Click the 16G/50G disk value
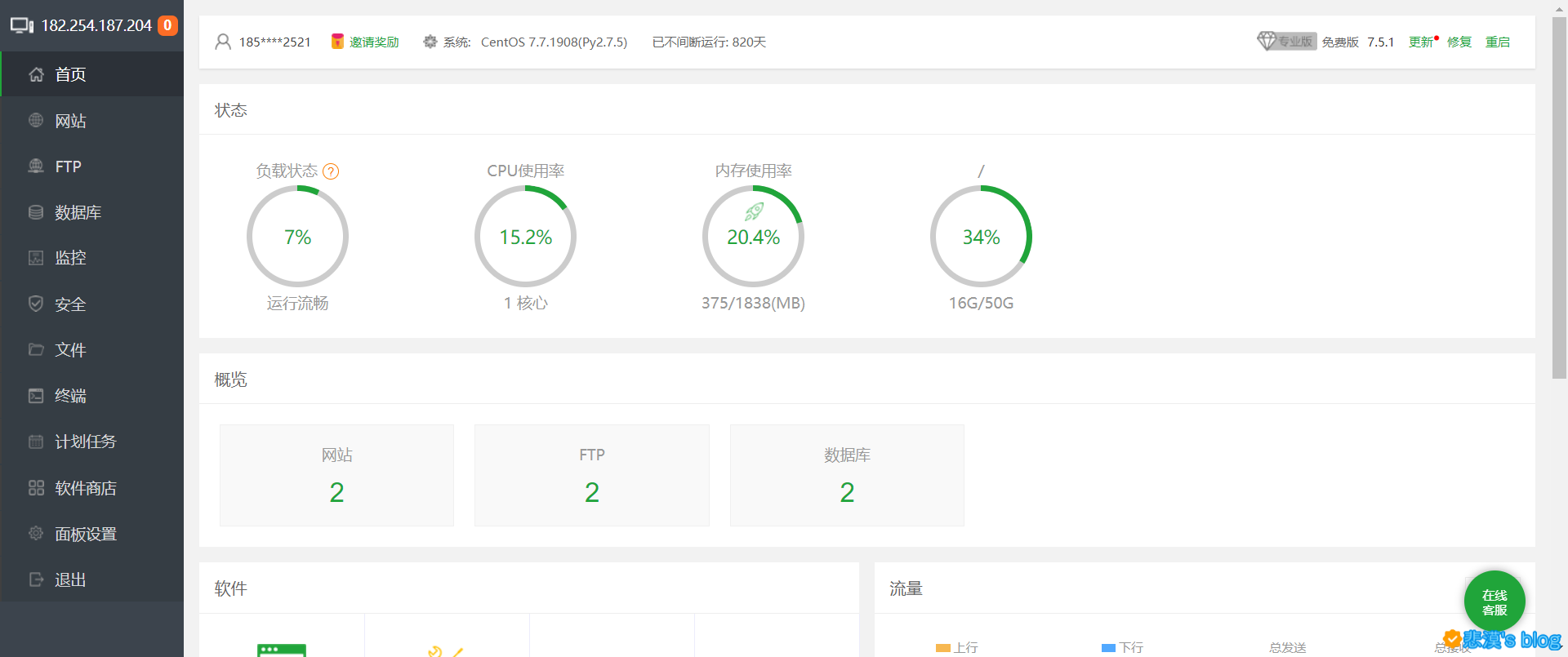 click(x=981, y=303)
